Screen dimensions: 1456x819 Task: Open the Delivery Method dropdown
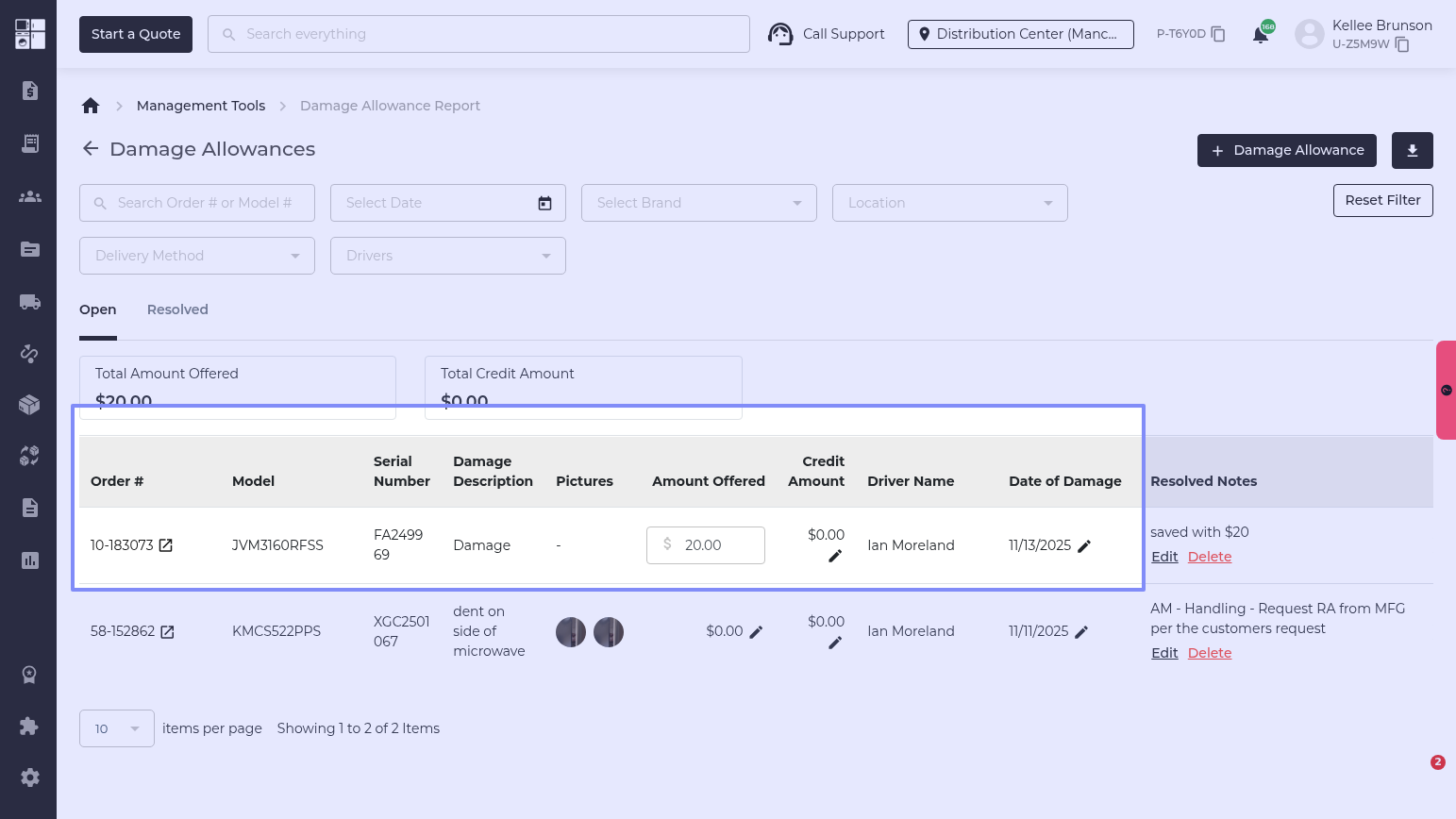[x=196, y=256]
